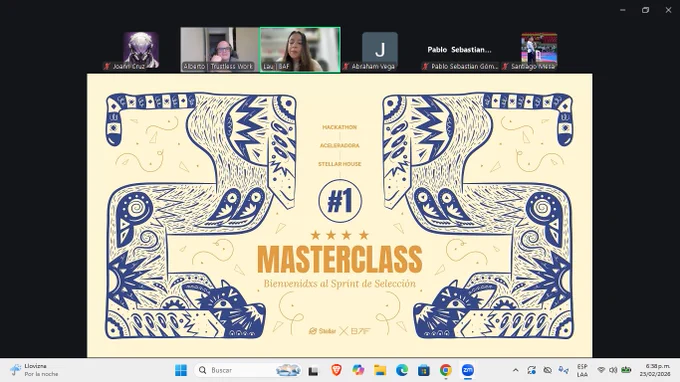The height and width of the screenshot is (382, 680).
Task: Select Joann Cruz participant thumbnail
Action: pos(141,50)
